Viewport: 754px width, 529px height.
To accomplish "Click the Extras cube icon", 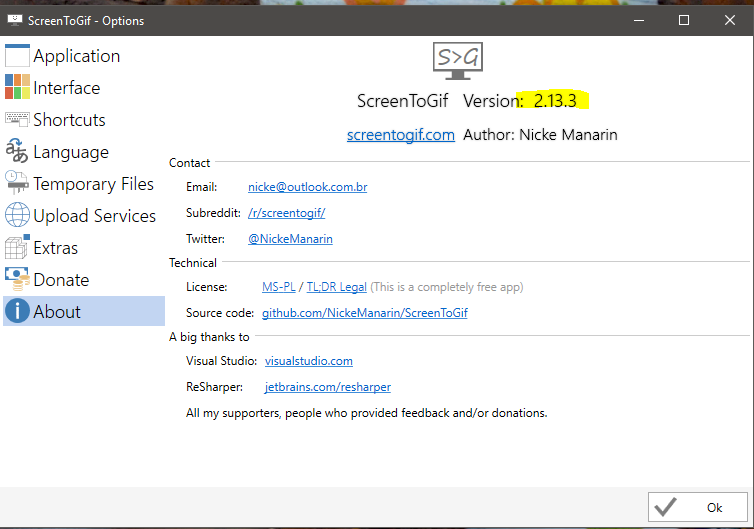I will [17, 247].
